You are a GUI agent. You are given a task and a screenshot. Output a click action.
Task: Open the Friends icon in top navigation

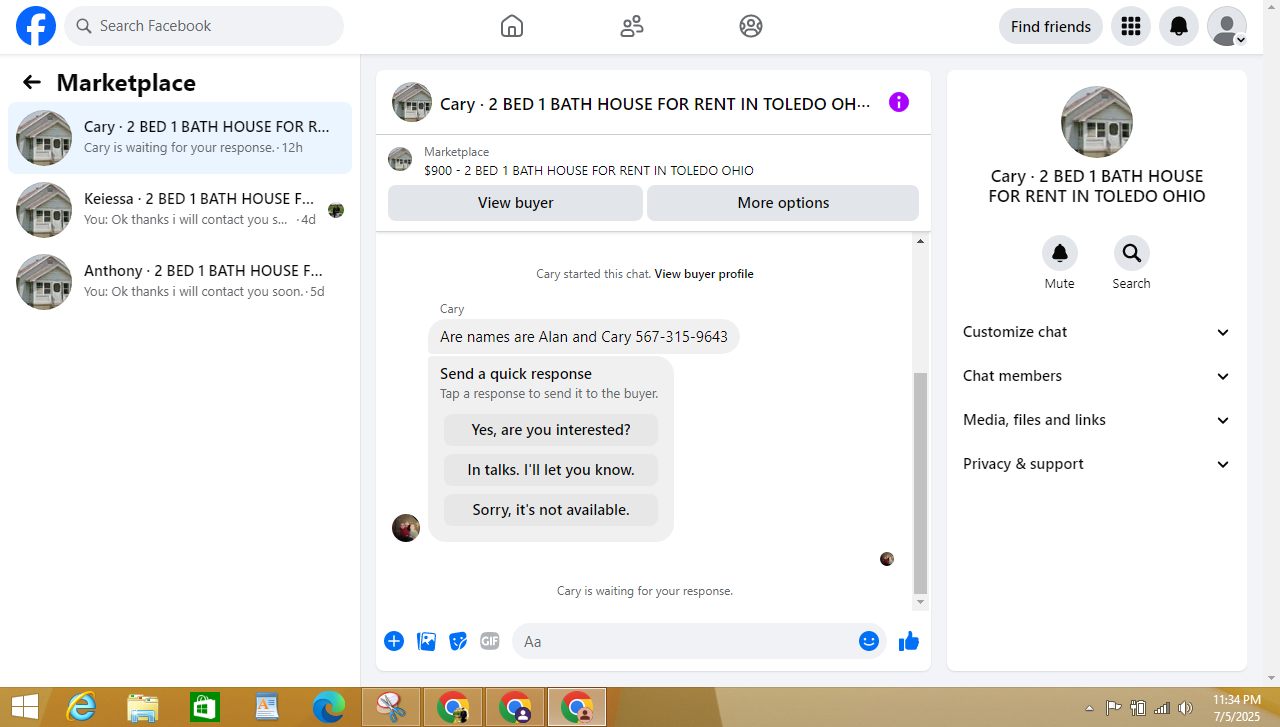click(632, 26)
